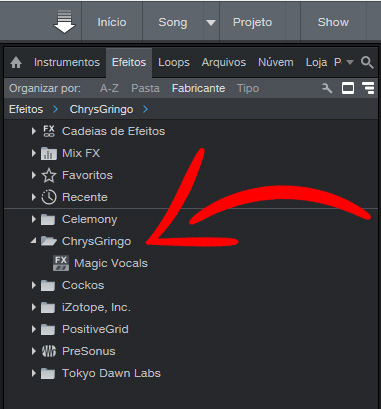Collapse the ChrysGringo folder arrow

point(33,241)
